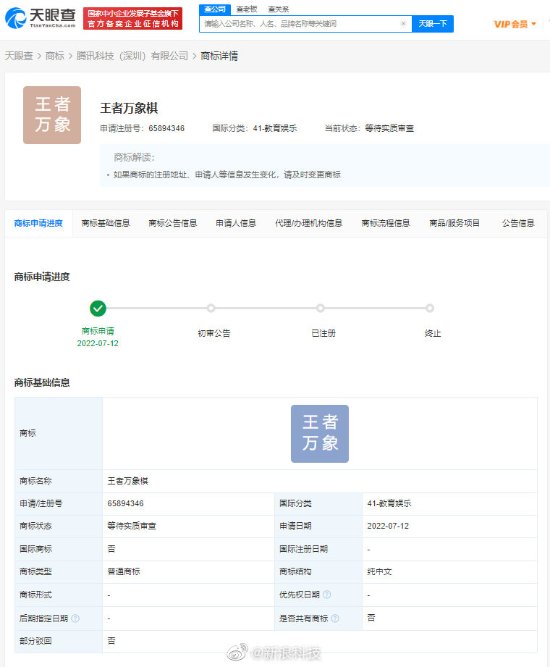Click the header 41-教育娱乐 classification text
Viewport: 550px width, 667px height.
(x=275, y=128)
